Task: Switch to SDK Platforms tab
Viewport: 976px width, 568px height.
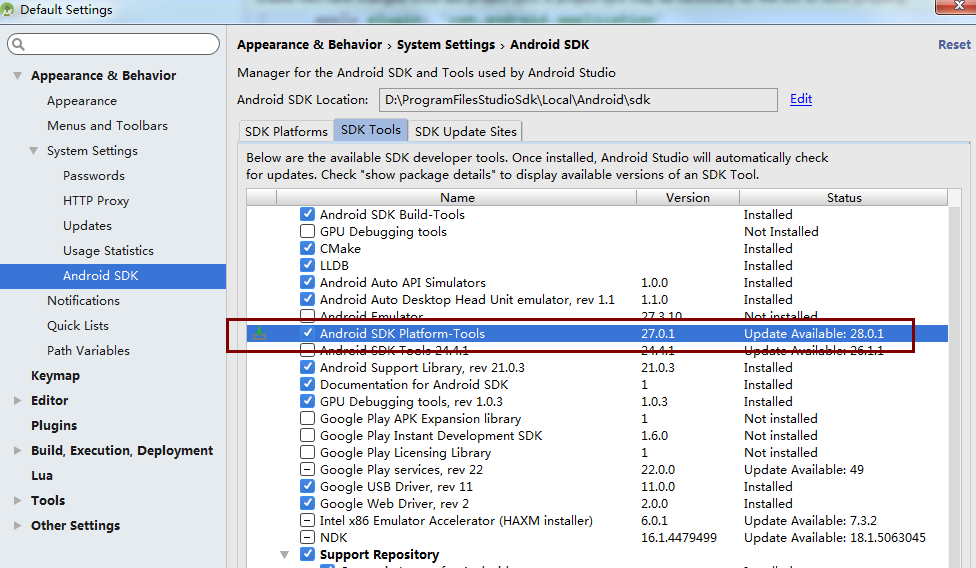Action: 286,131
